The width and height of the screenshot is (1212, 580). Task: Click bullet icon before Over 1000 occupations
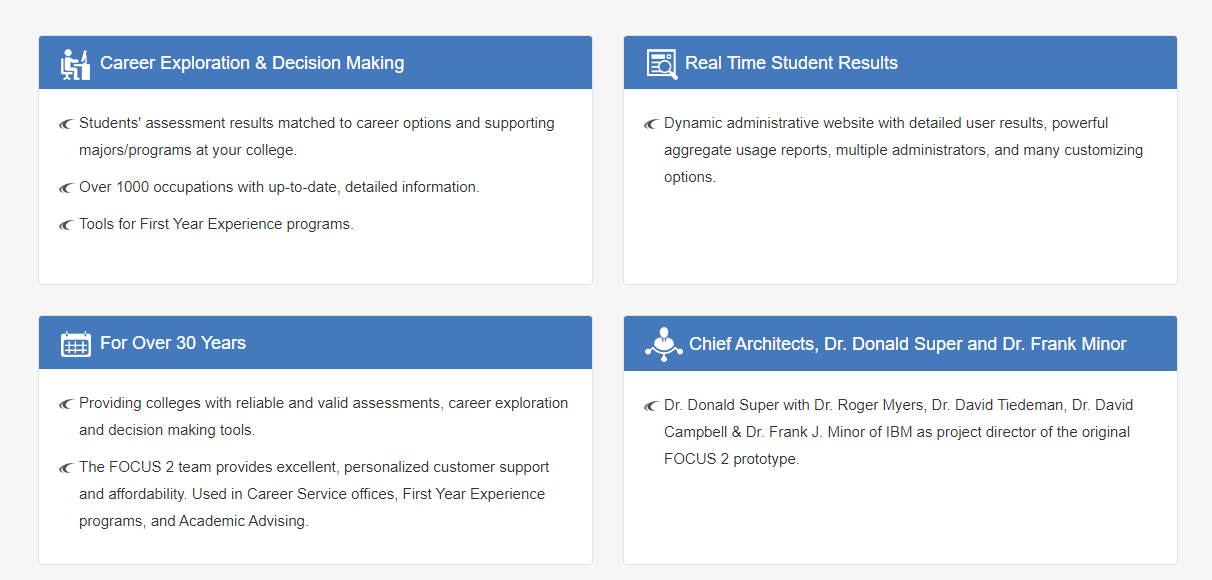point(66,188)
